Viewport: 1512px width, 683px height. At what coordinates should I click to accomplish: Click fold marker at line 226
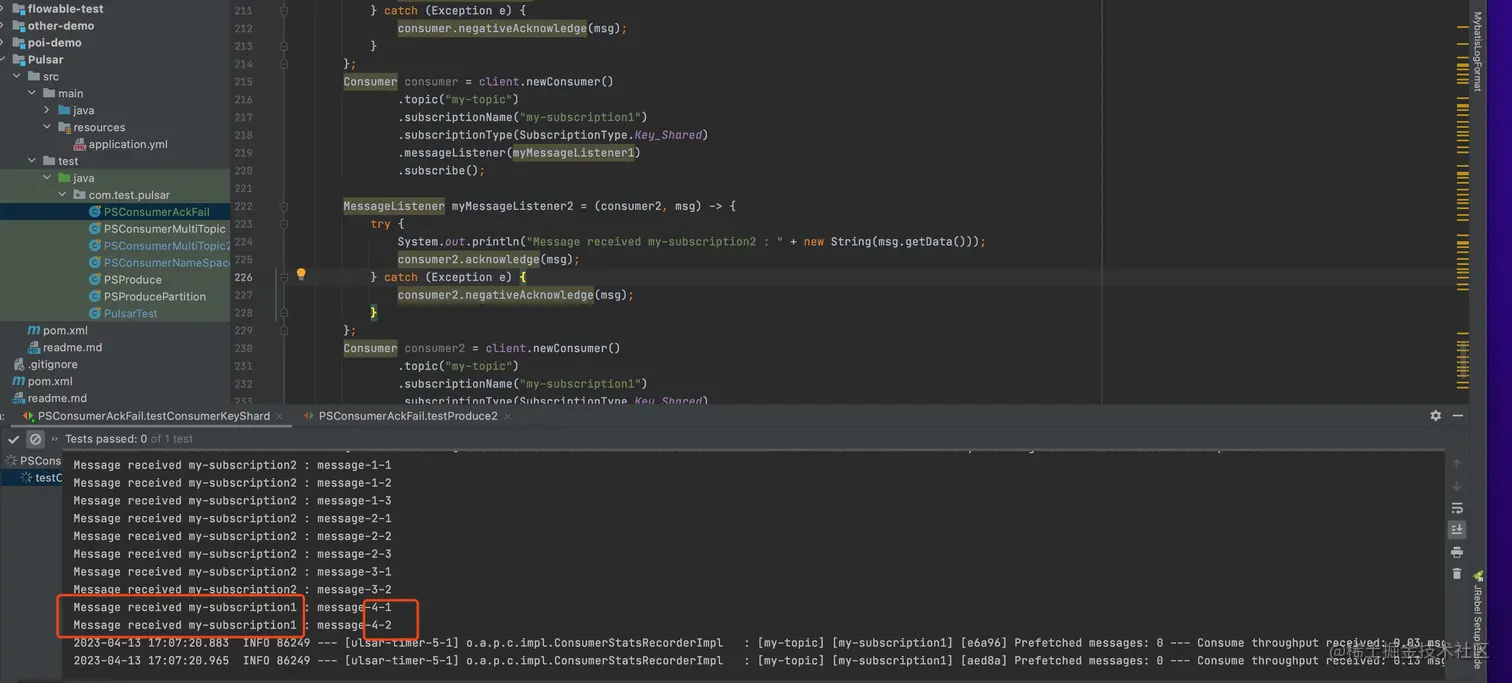tap(284, 277)
